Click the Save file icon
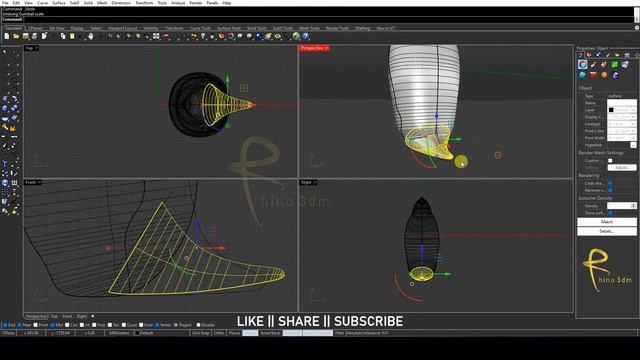The width and height of the screenshot is (640, 360). [x=26, y=36]
